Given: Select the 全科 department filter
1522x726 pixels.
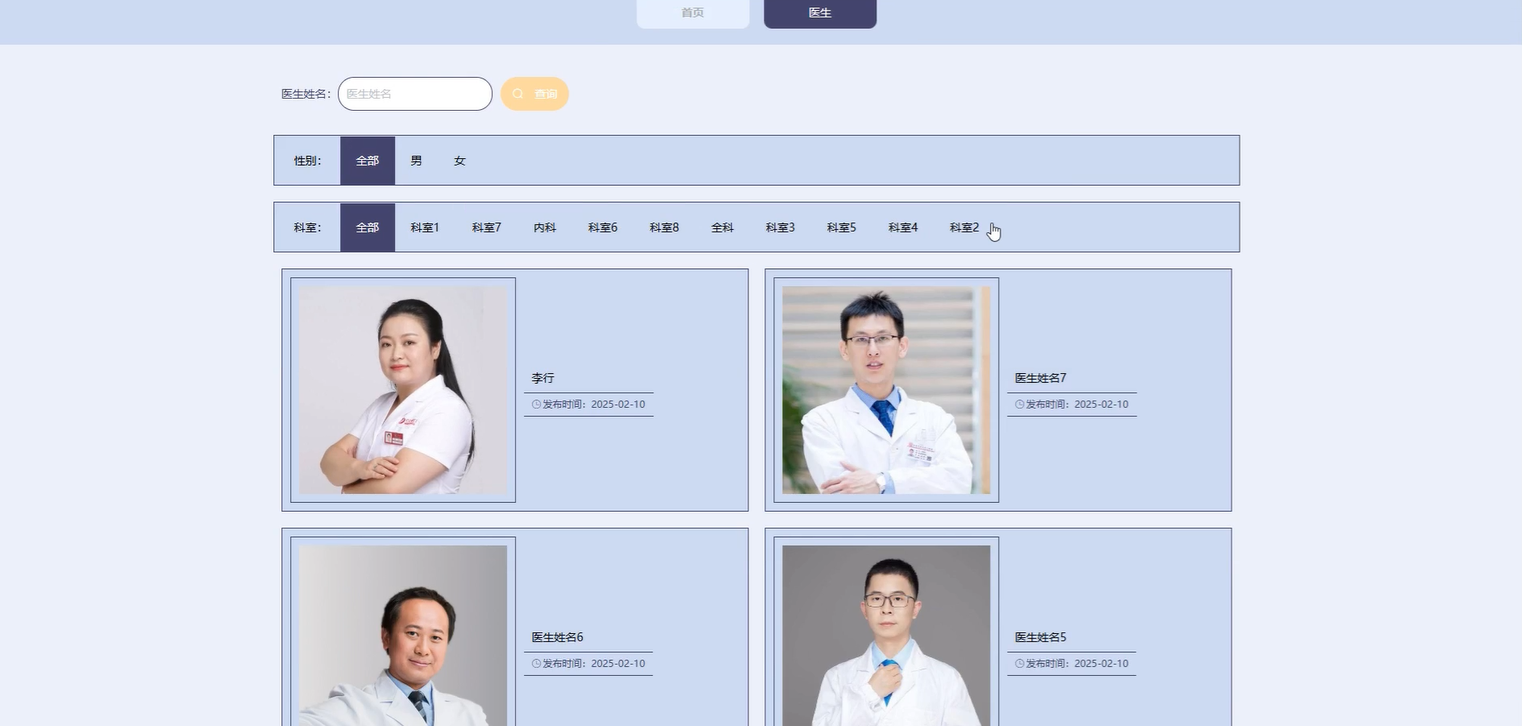Looking at the screenshot, I should (x=721, y=227).
